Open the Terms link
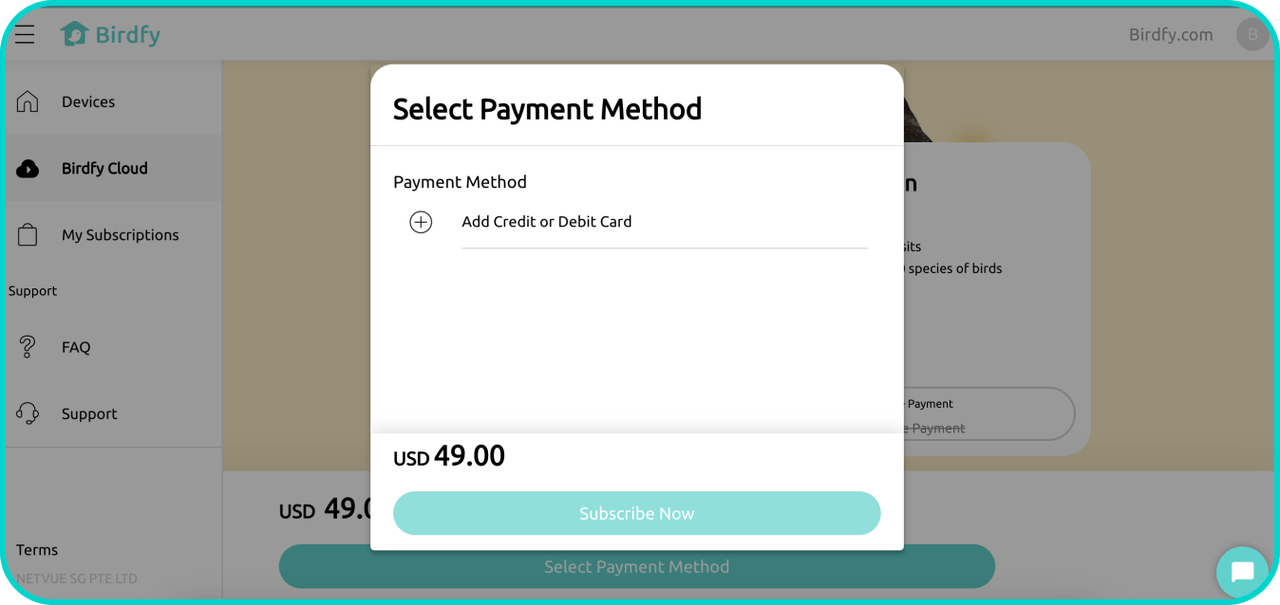1280x605 pixels. point(37,550)
